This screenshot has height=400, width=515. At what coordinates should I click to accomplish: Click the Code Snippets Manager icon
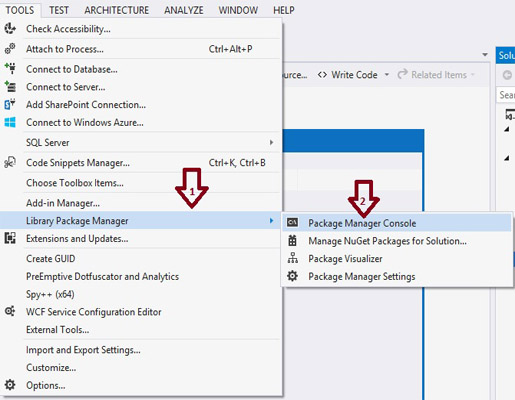10,162
